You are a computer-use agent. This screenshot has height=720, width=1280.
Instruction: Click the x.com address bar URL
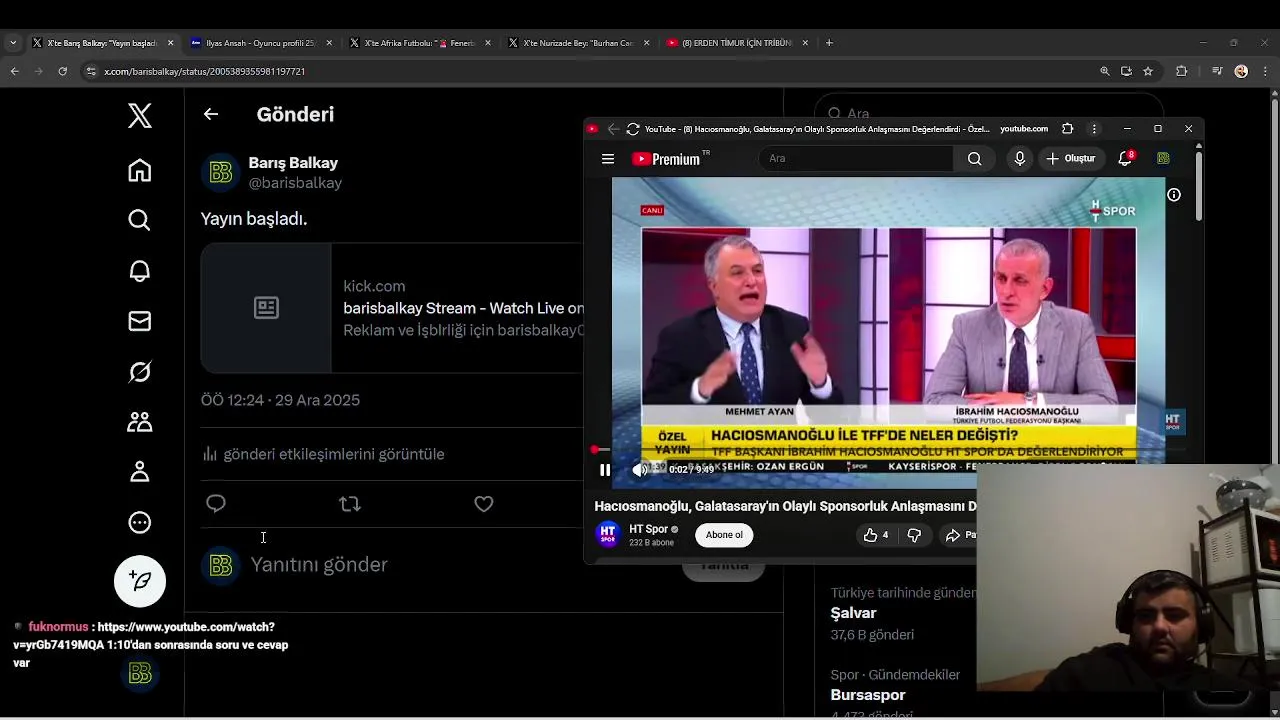(x=205, y=71)
